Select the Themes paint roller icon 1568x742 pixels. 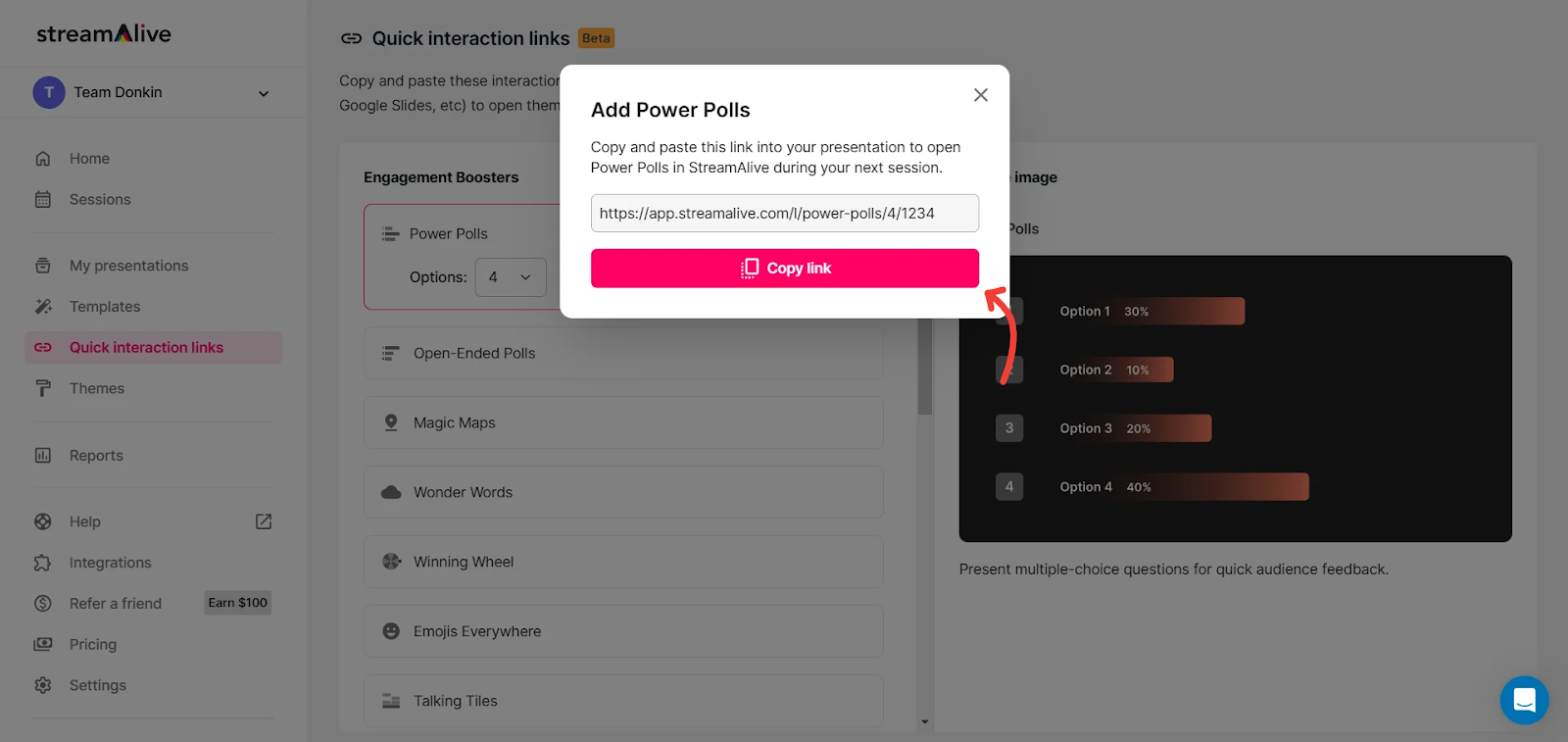pos(43,389)
